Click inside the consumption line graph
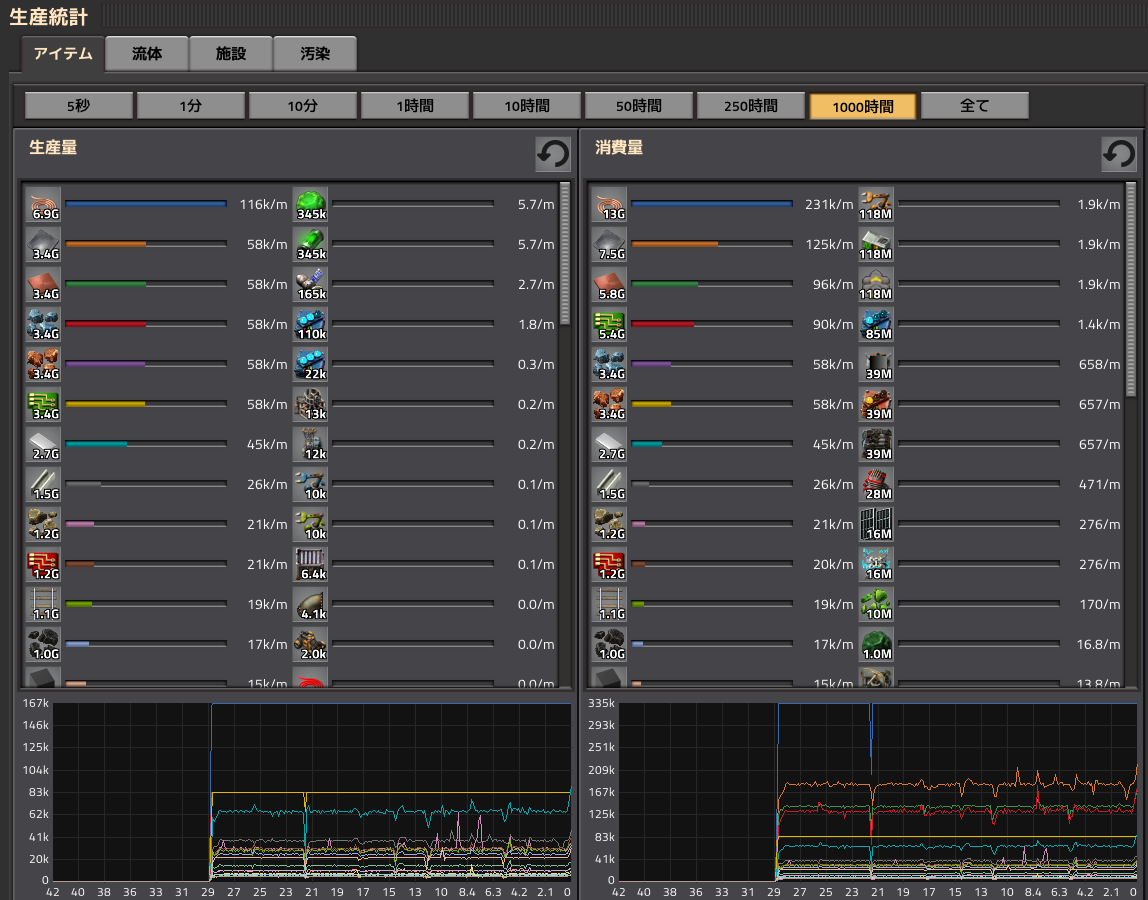The height and width of the screenshot is (900, 1148). click(x=878, y=791)
